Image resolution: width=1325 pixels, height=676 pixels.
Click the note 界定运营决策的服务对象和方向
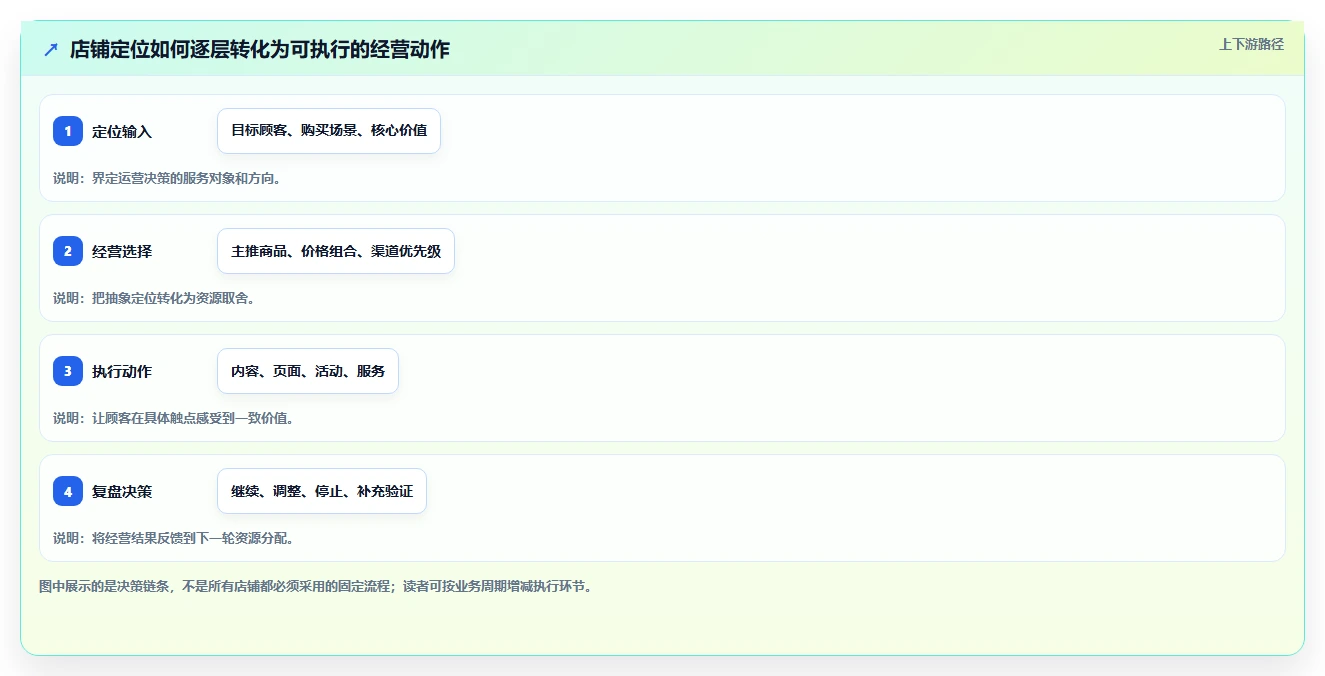point(167,178)
